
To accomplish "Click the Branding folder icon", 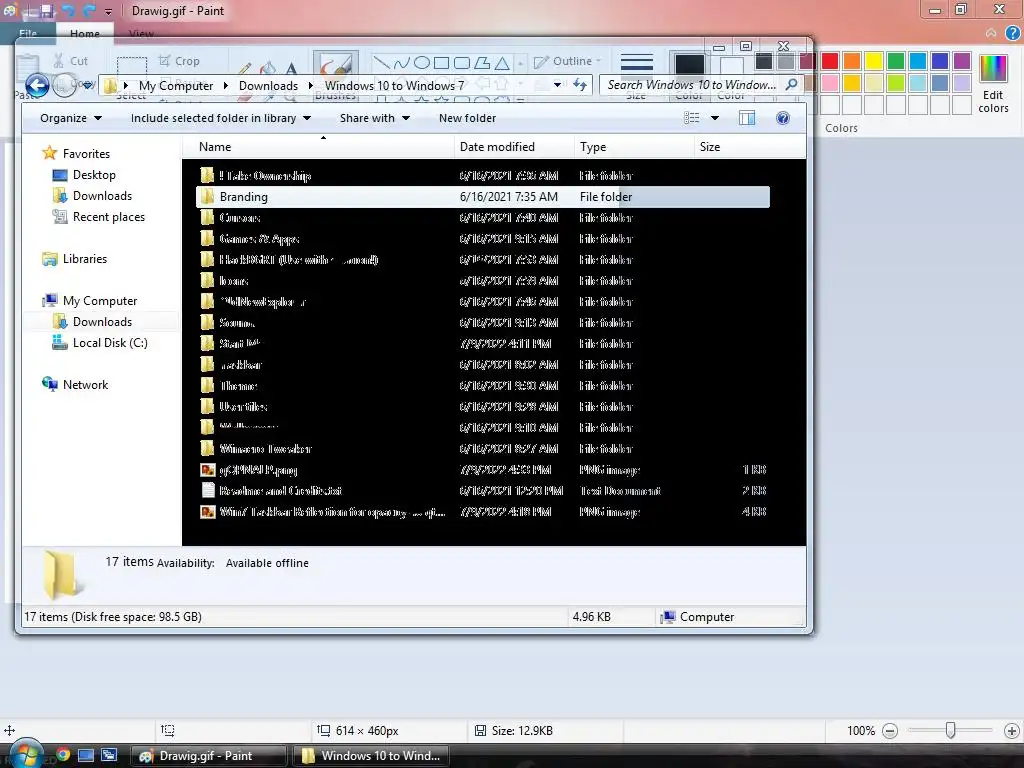I will pos(207,197).
